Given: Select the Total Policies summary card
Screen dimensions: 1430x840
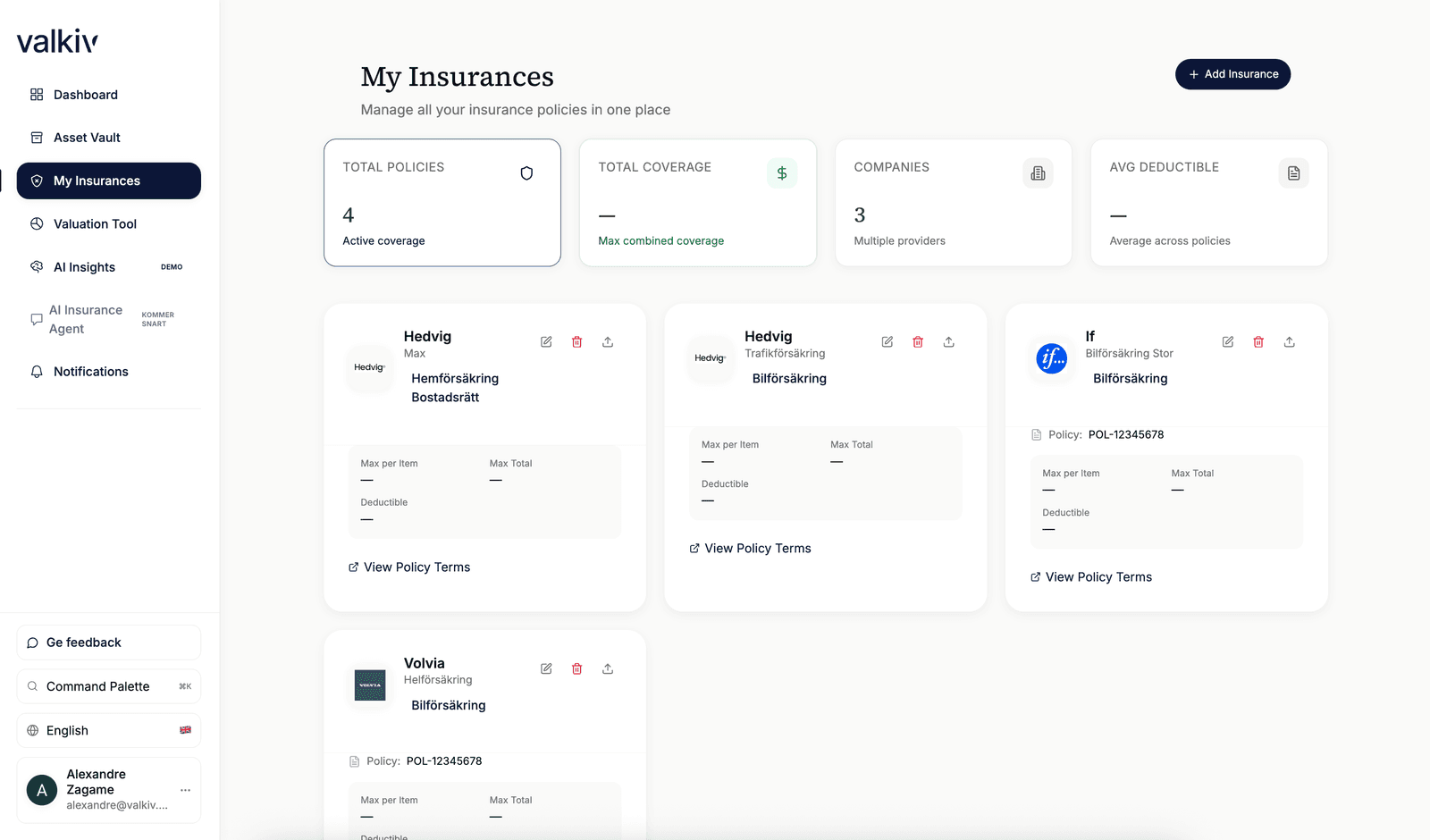Looking at the screenshot, I should [442, 203].
